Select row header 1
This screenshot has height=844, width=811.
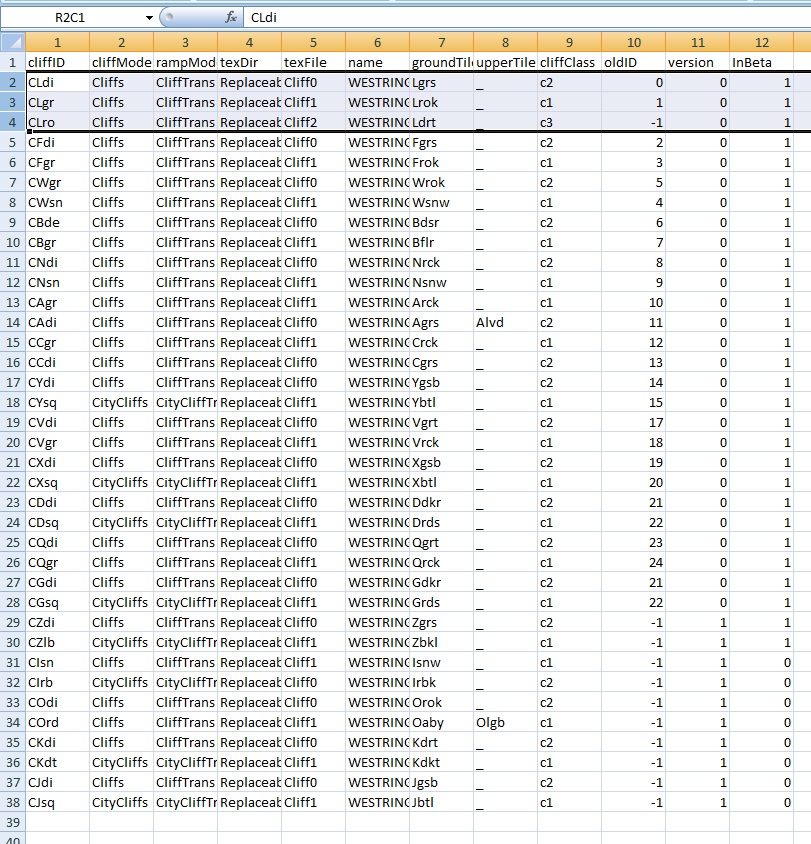[x=13, y=62]
